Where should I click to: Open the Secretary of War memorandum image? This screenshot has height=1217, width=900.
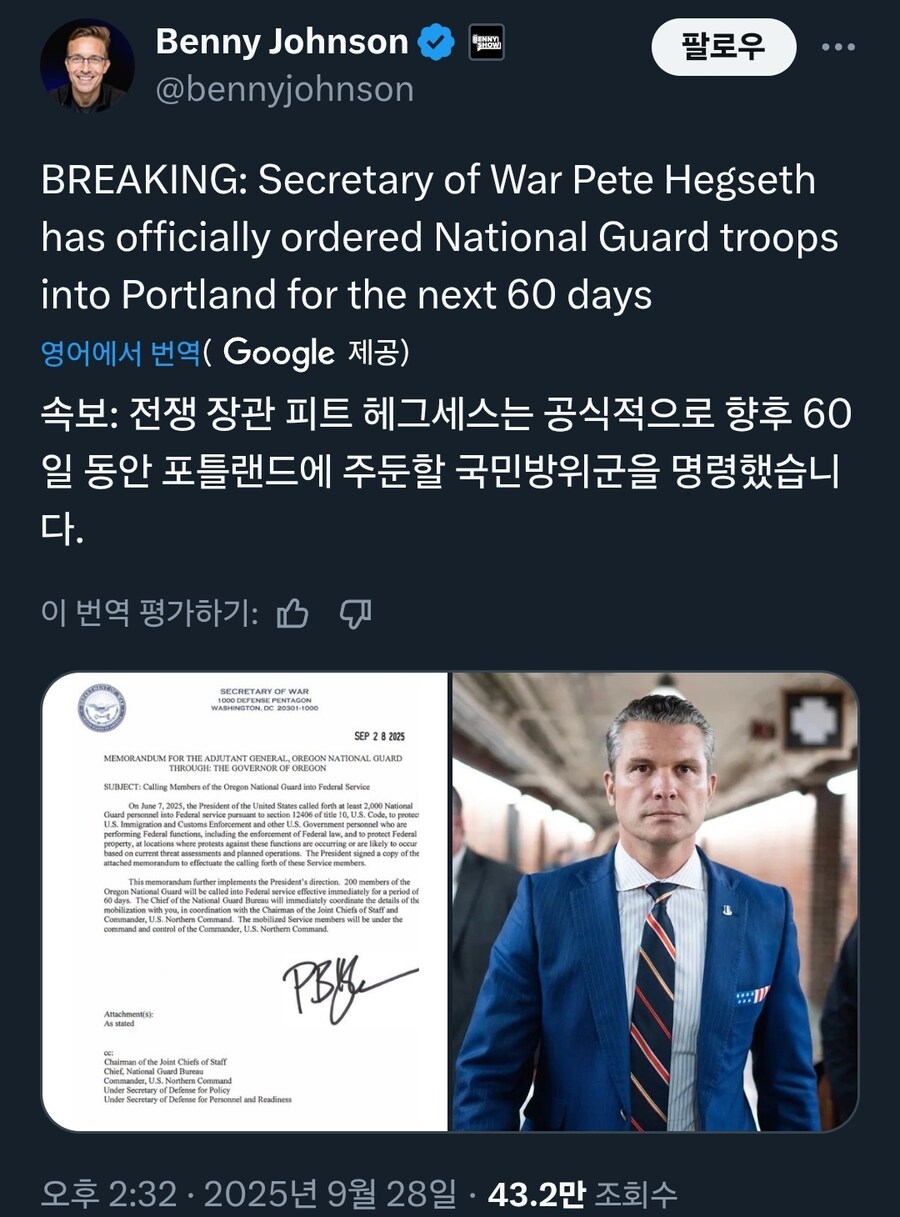245,902
